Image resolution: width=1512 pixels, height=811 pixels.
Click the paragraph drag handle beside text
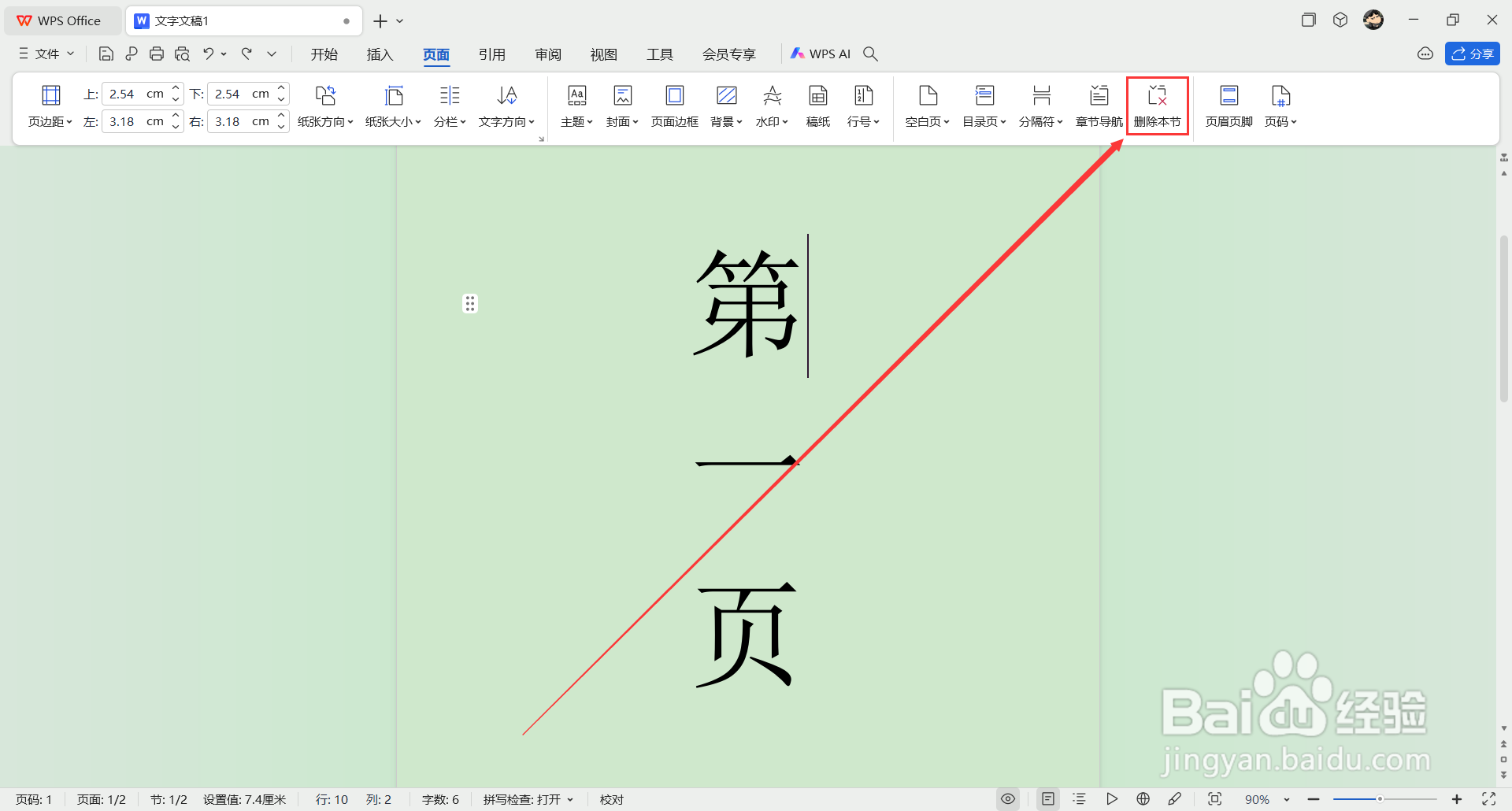coord(470,303)
